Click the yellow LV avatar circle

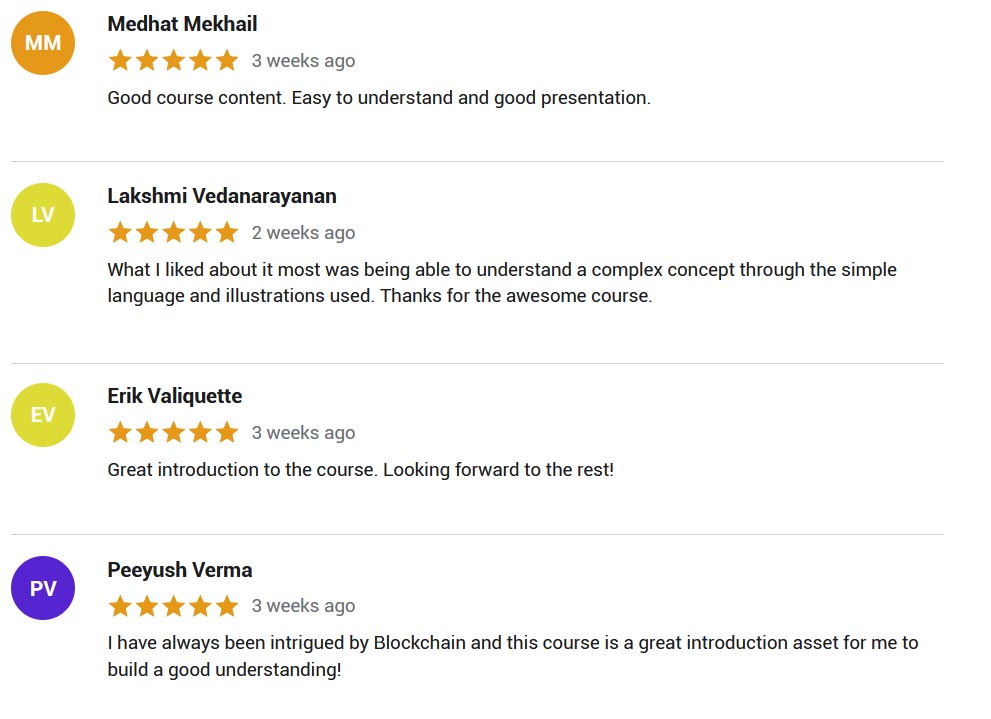click(43, 215)
